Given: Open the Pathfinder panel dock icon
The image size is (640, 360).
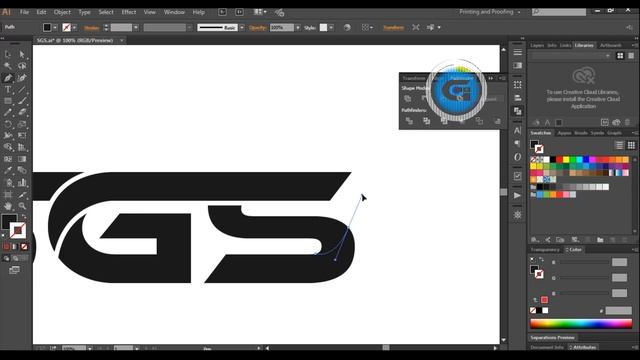Looking at the screenshot, I should click(518, 111).
